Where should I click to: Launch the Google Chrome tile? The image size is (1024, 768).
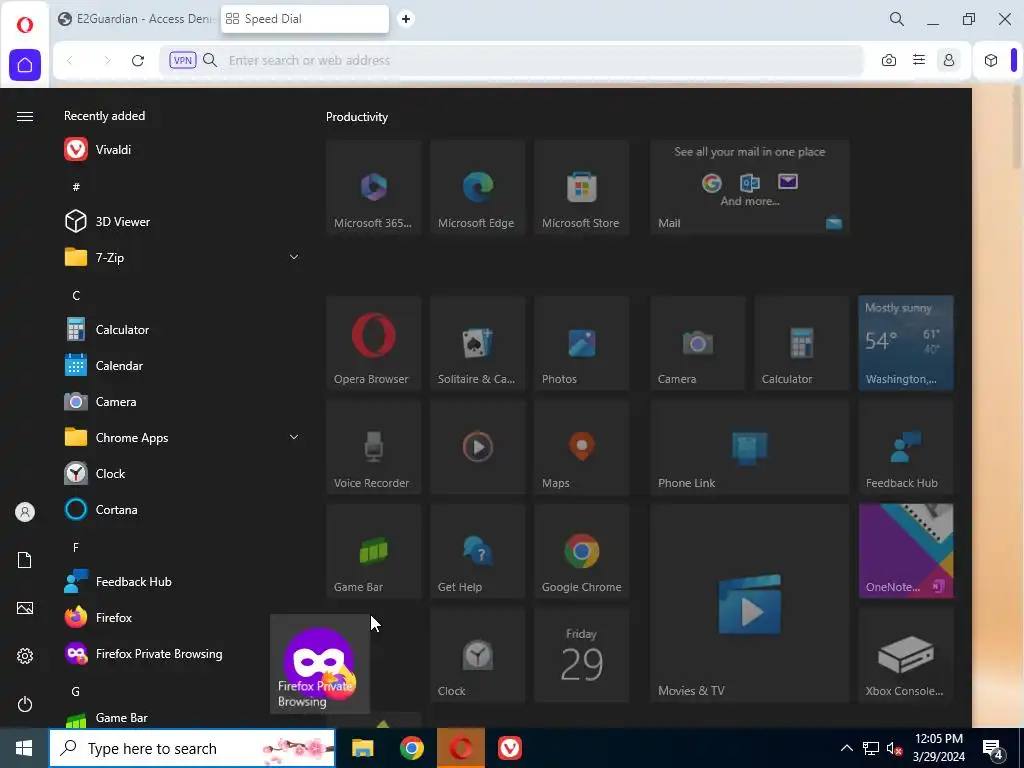(581, 551)
